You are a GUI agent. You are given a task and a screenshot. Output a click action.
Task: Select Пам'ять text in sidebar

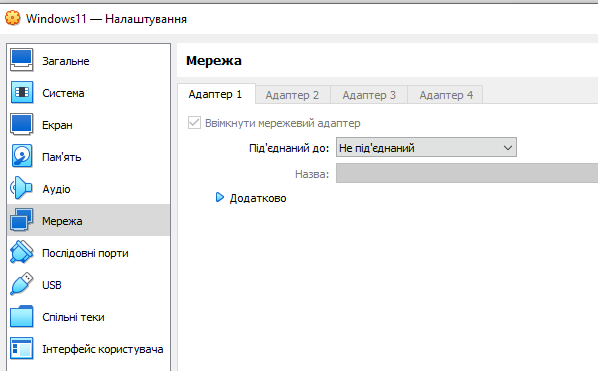point(62,157)
